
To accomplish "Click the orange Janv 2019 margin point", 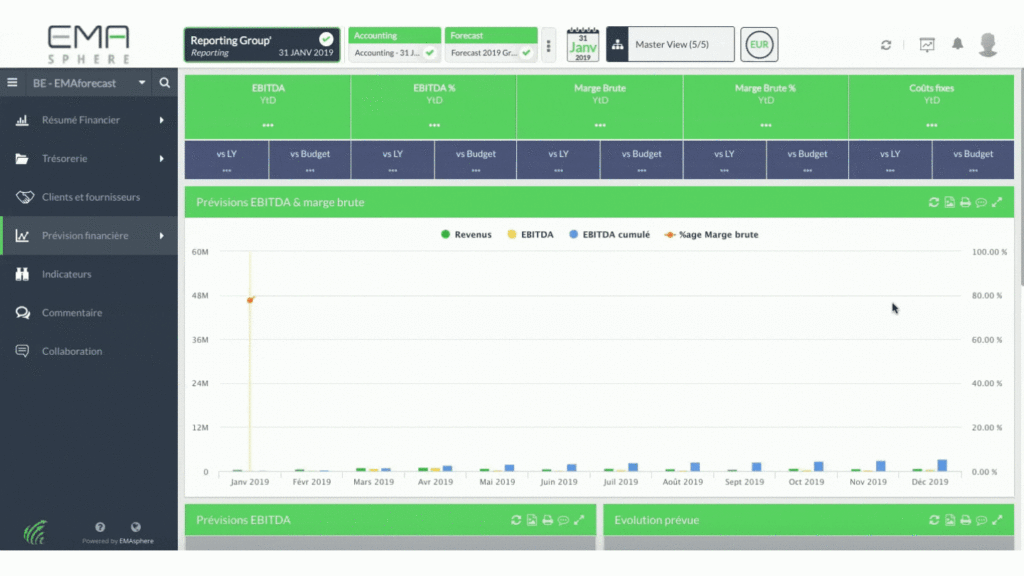I will pos(250,300).
